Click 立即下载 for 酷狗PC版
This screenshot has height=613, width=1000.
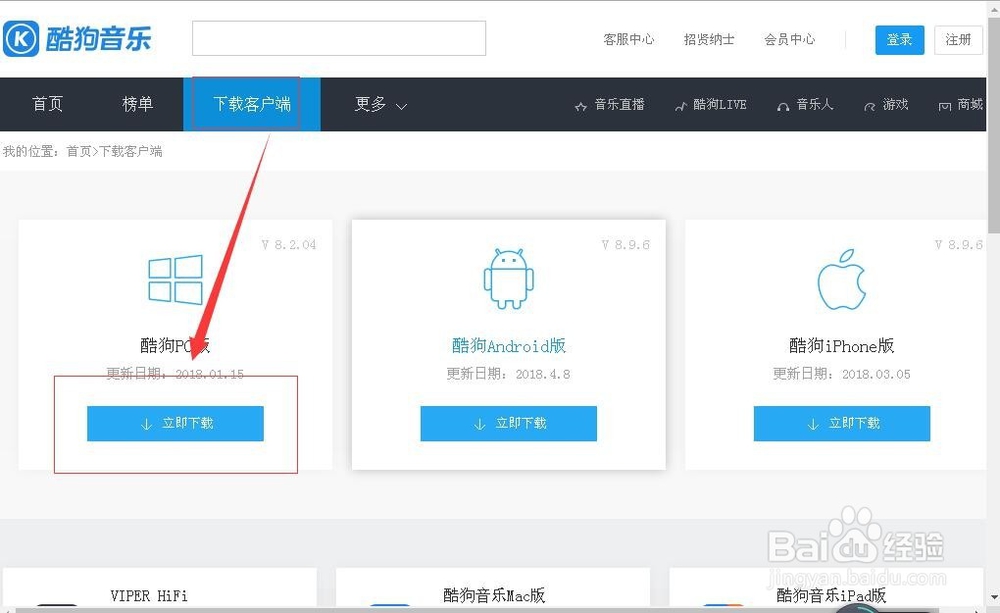175,424
